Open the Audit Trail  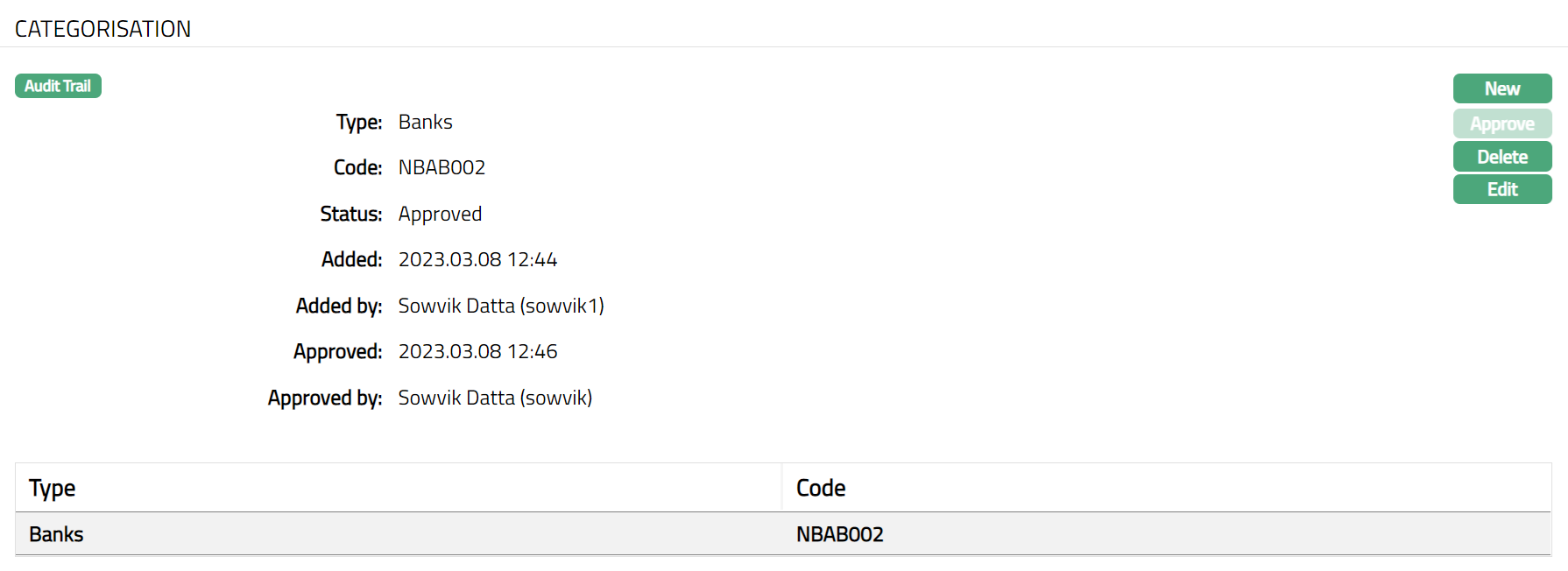[58, 86]
